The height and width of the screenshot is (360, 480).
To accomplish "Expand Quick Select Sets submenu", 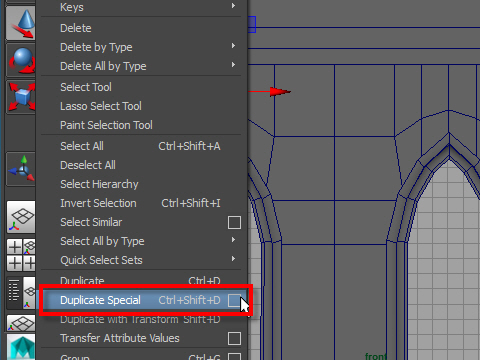I will pyautogui.click(x=234, y=259).
